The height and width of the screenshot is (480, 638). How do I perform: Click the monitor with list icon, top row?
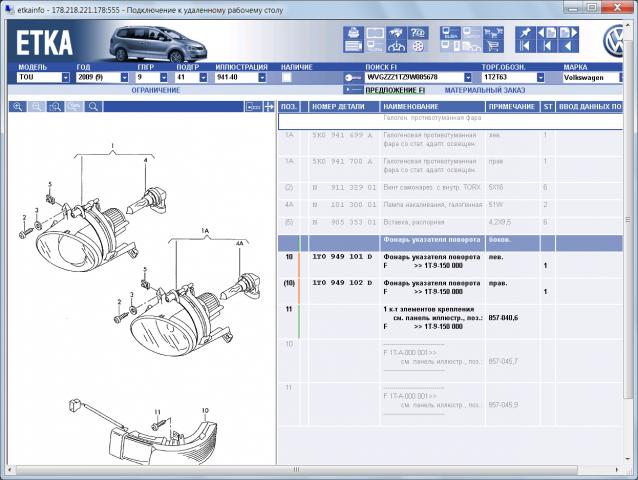point(472,33)
